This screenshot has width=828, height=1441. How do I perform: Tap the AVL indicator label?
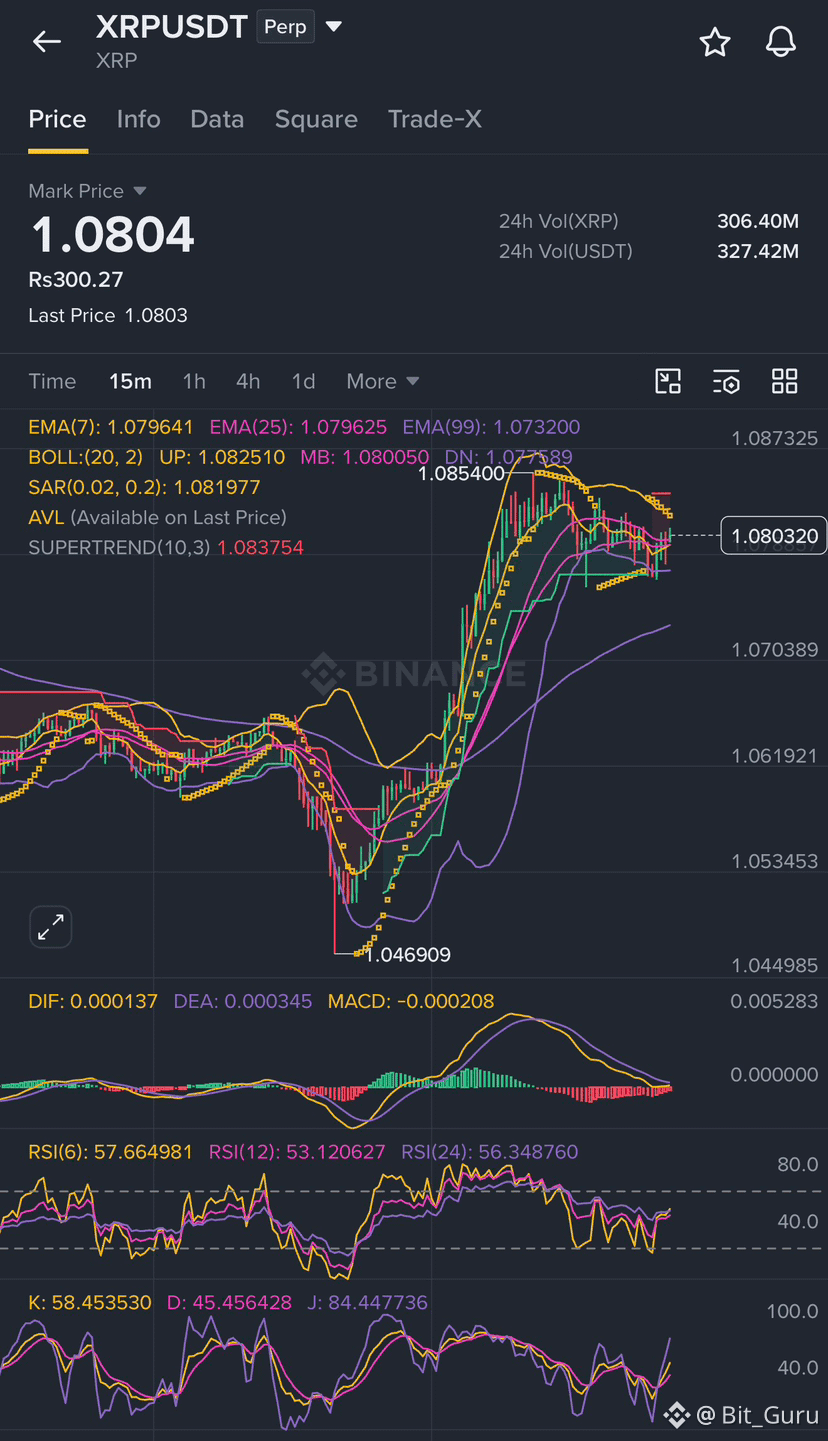coord(46,517)
